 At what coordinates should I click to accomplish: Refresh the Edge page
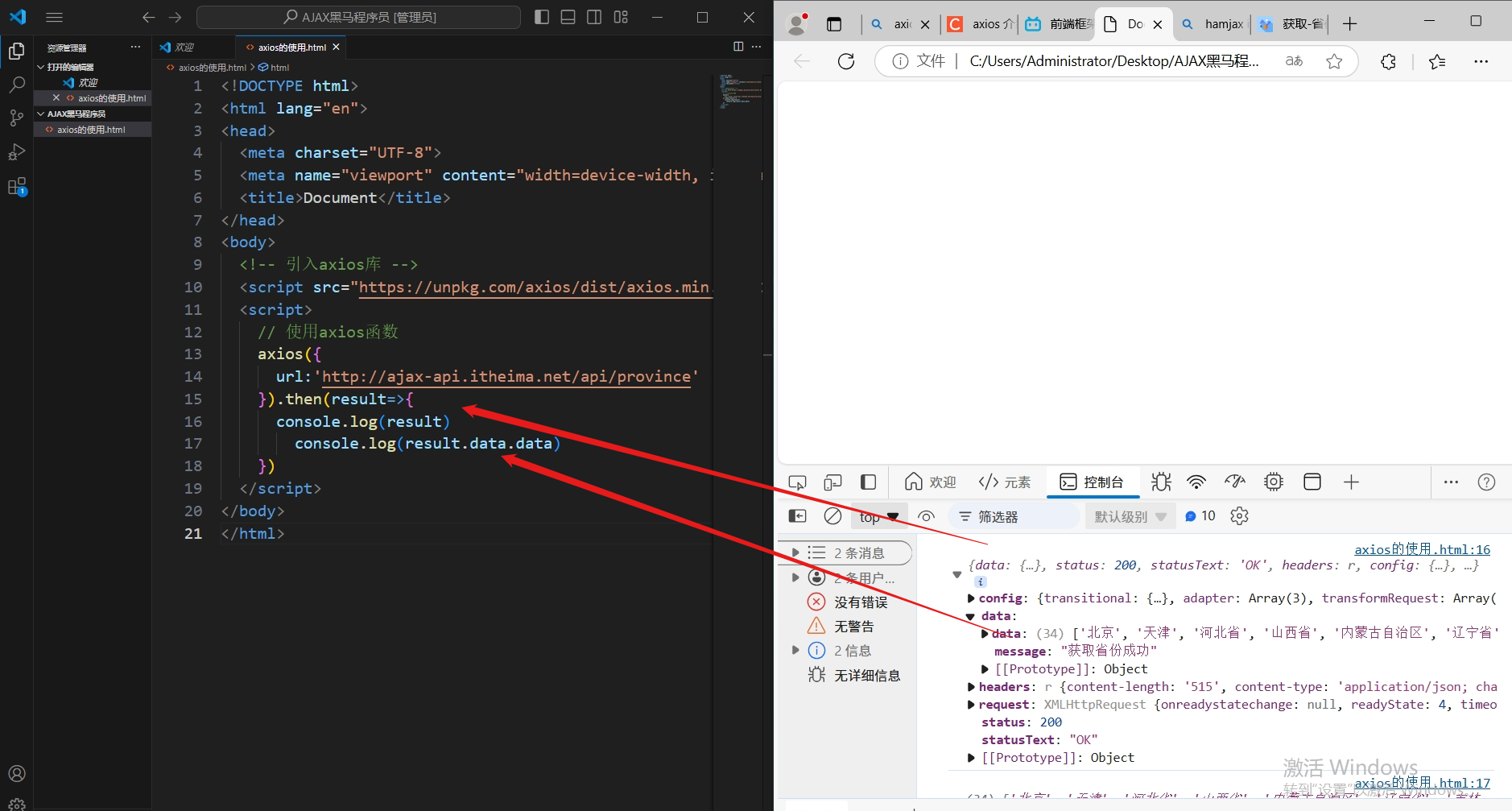pyautogui.click(x=846, y=61)
